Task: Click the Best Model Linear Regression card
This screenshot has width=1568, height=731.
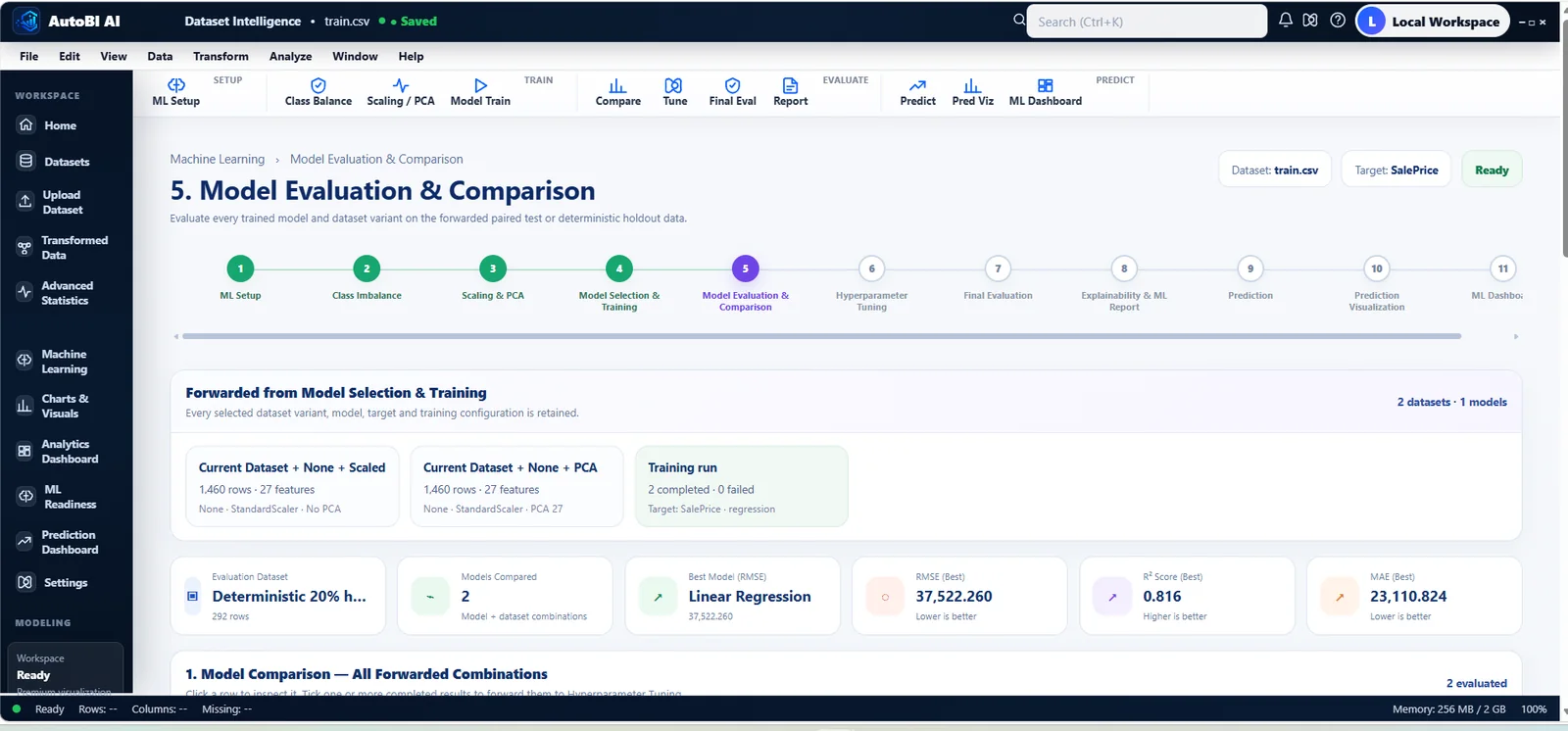Action: click(732, 596)
